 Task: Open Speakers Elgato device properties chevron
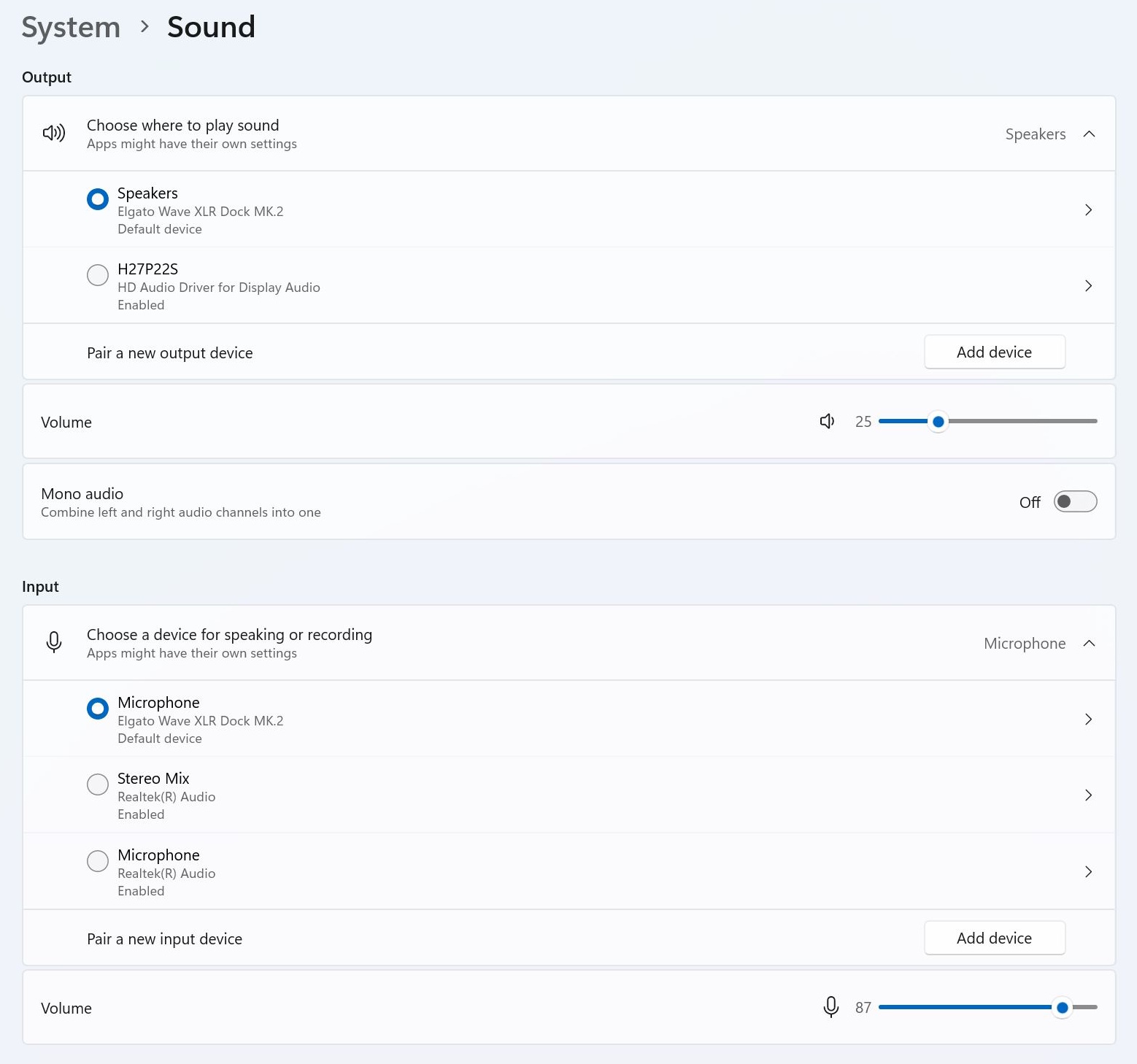coord(1088,210)
